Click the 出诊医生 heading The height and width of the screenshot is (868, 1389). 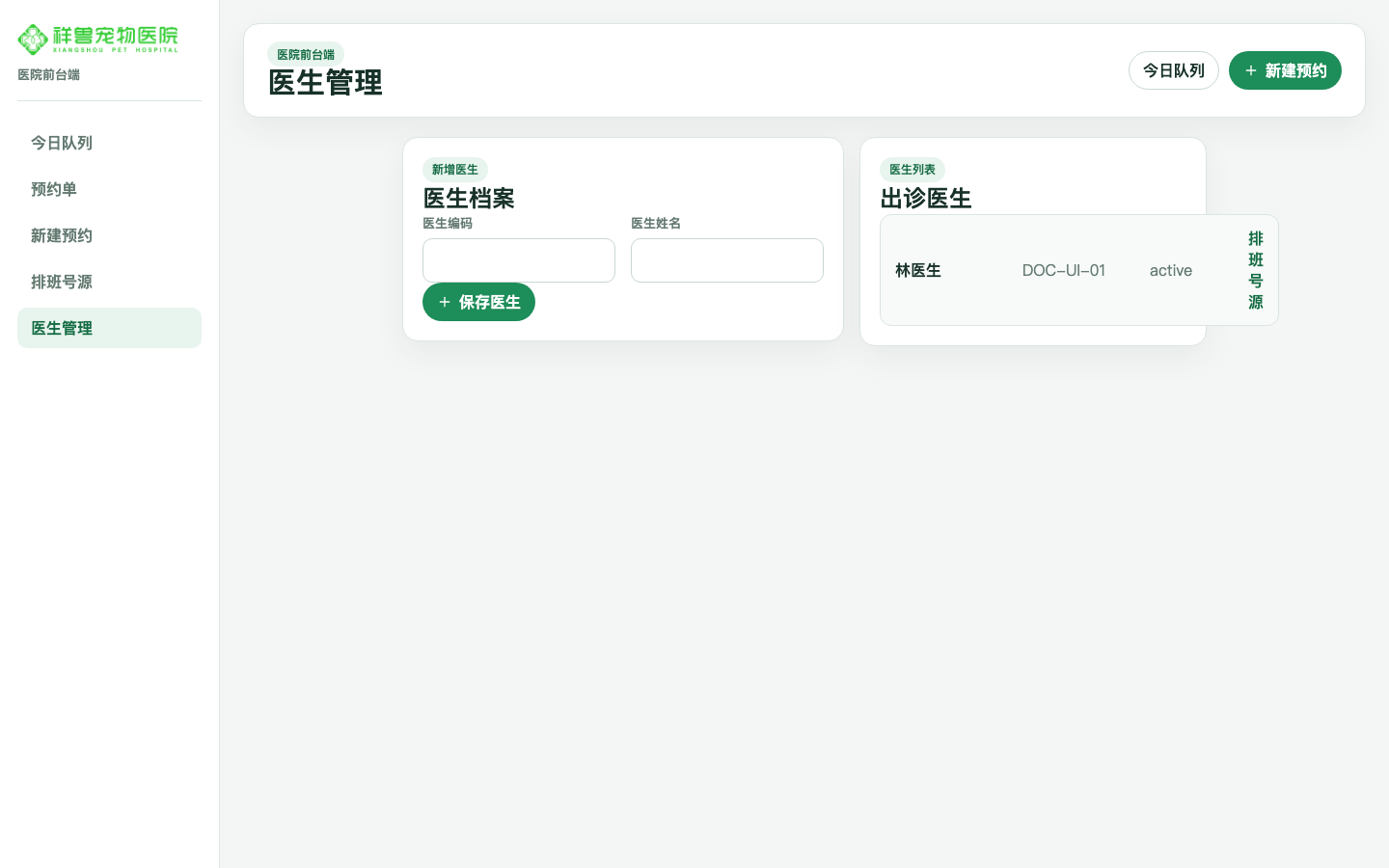pyautogui.click(x=926, y=199)
